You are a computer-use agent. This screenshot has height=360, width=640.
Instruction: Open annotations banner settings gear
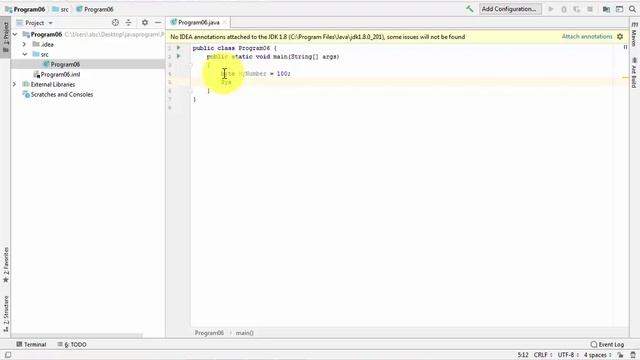click(620, 37)
